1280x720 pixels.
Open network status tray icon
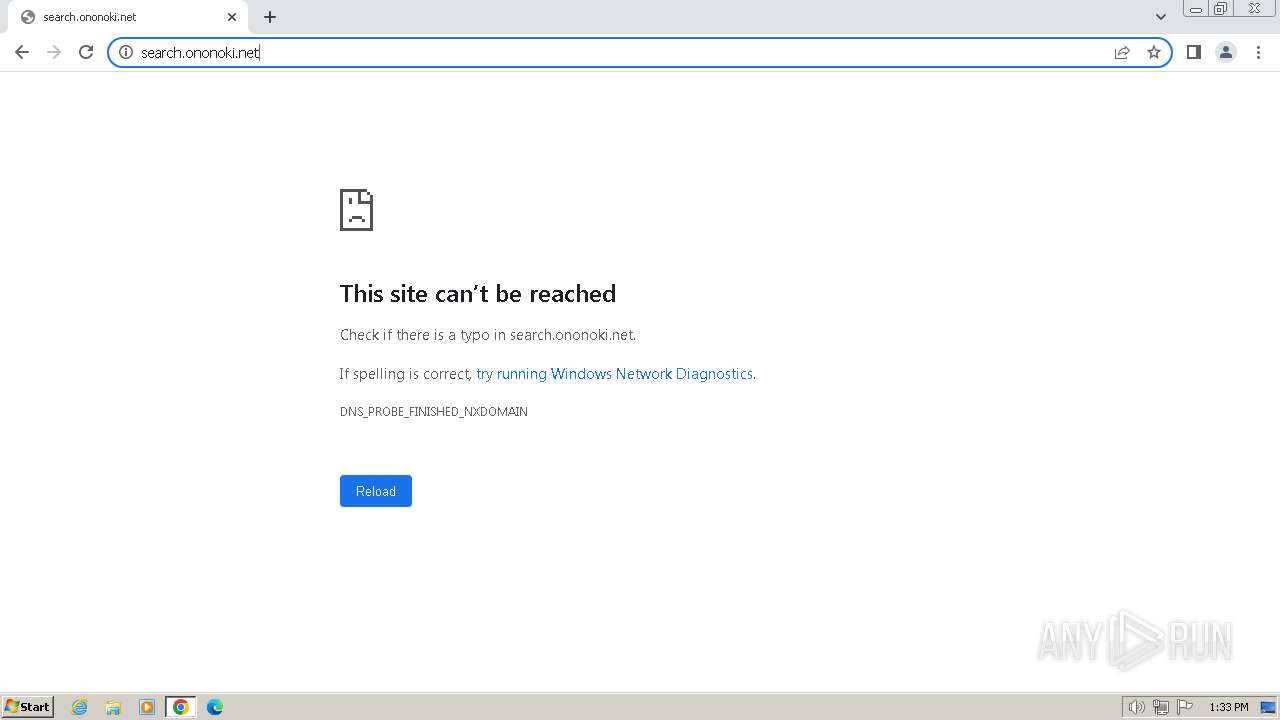[1161, 707]
